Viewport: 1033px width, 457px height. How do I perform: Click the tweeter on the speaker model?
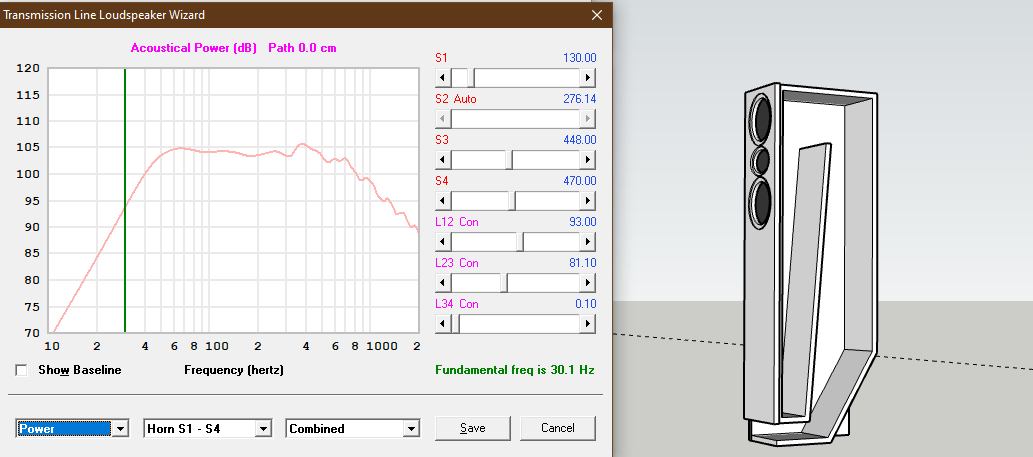[761, 160]
